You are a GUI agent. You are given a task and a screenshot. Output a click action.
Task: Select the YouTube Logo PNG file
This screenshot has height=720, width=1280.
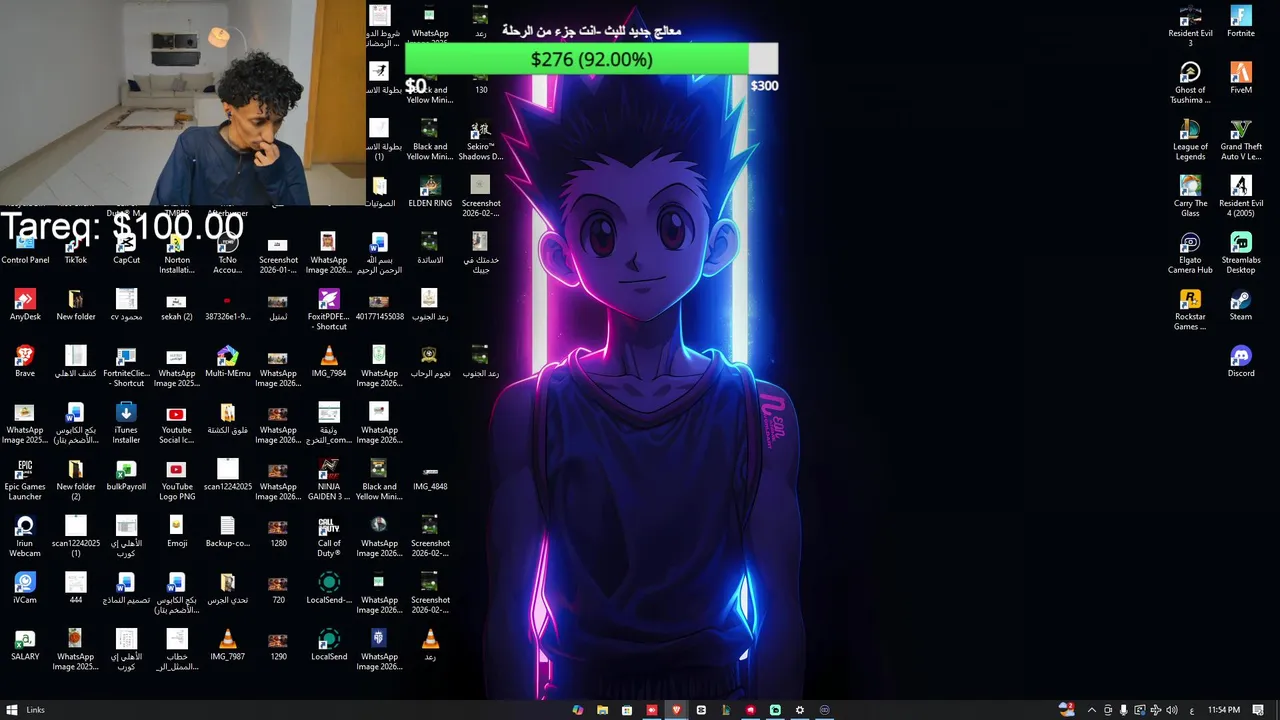[177, 481]
